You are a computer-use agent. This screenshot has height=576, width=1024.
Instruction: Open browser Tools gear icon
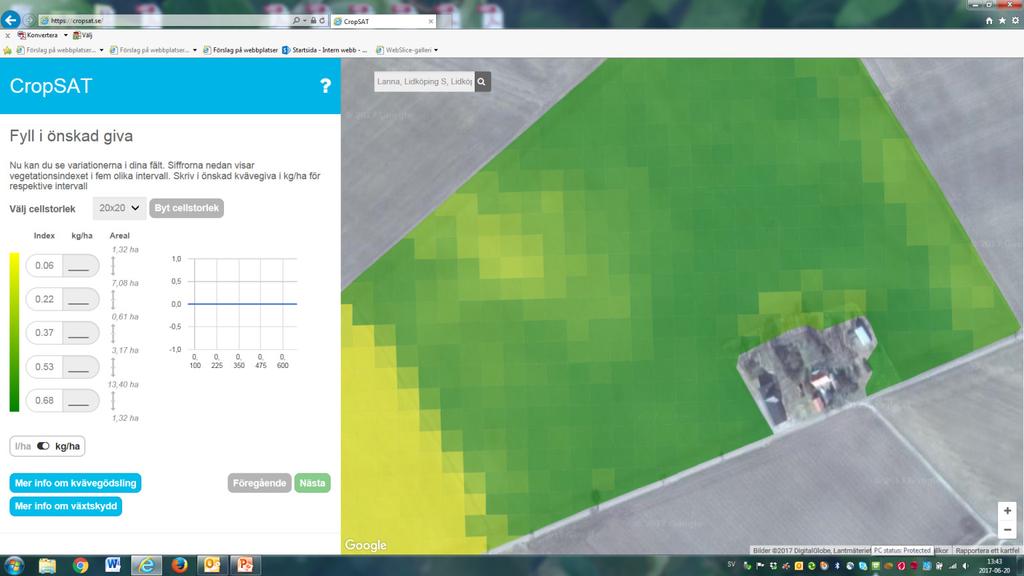[1015, 21]
